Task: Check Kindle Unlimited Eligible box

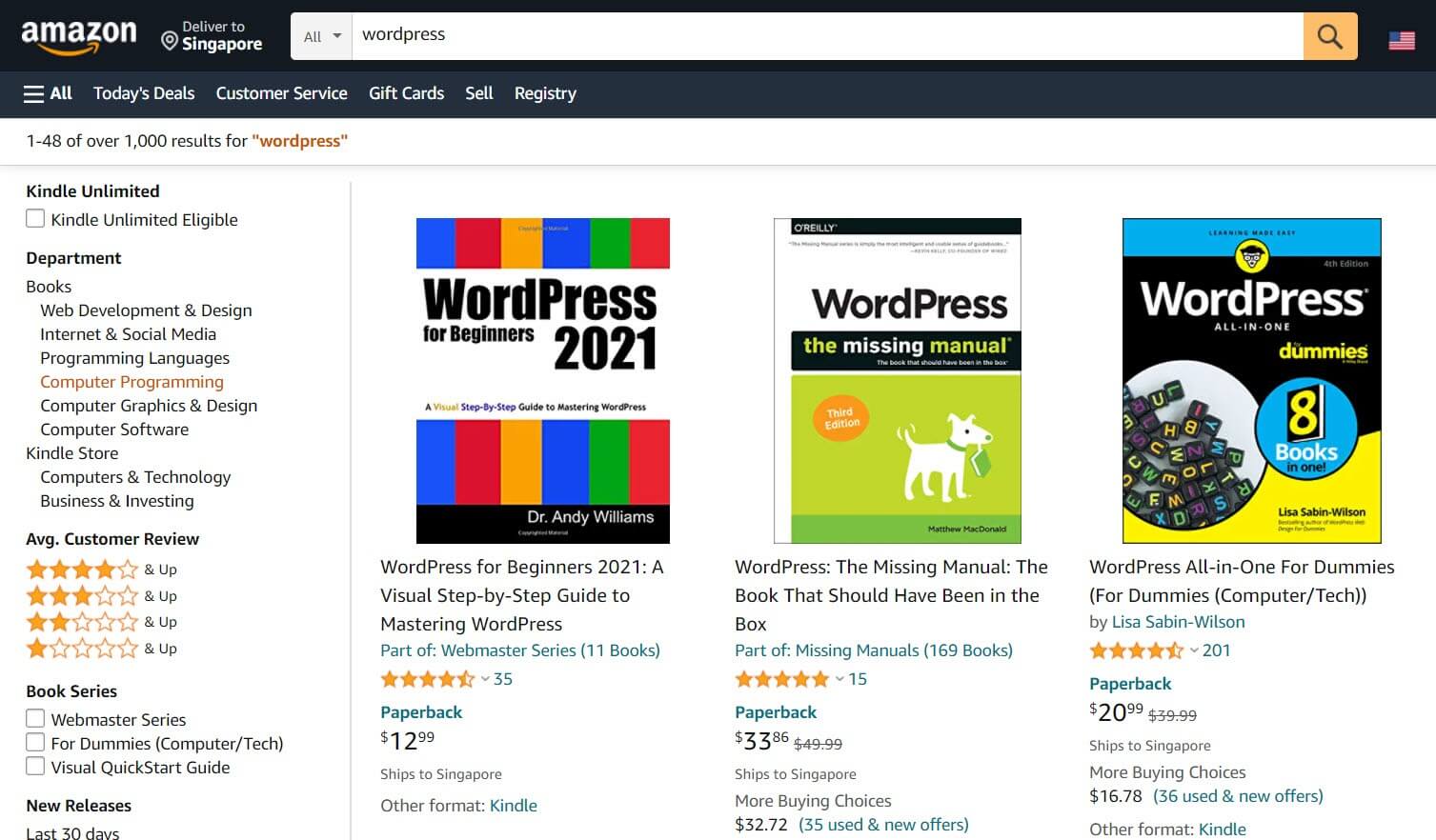Action: tap(35, 219)
